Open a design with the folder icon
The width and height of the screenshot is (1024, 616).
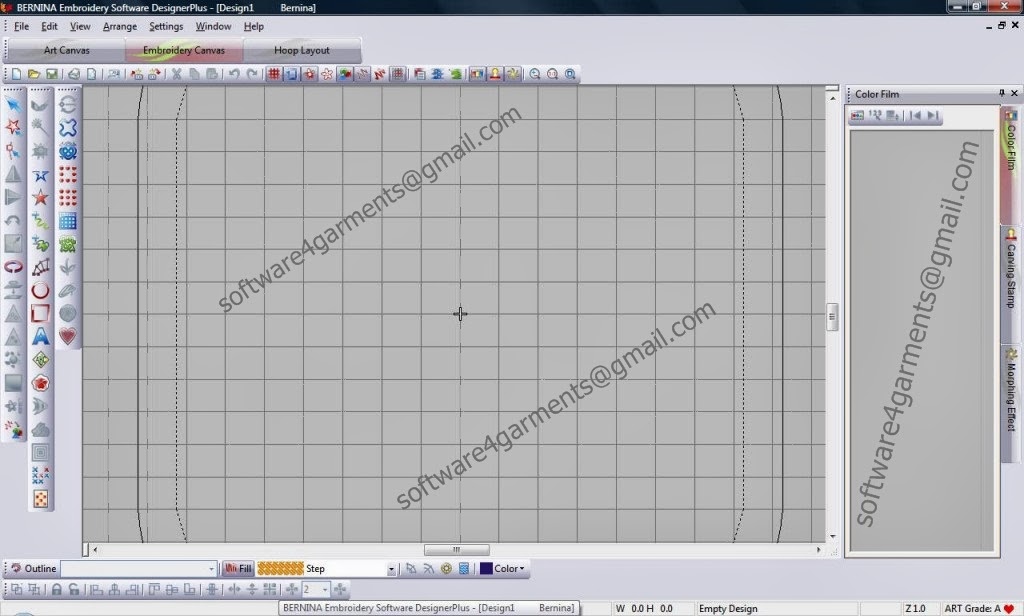pos(34,74)
